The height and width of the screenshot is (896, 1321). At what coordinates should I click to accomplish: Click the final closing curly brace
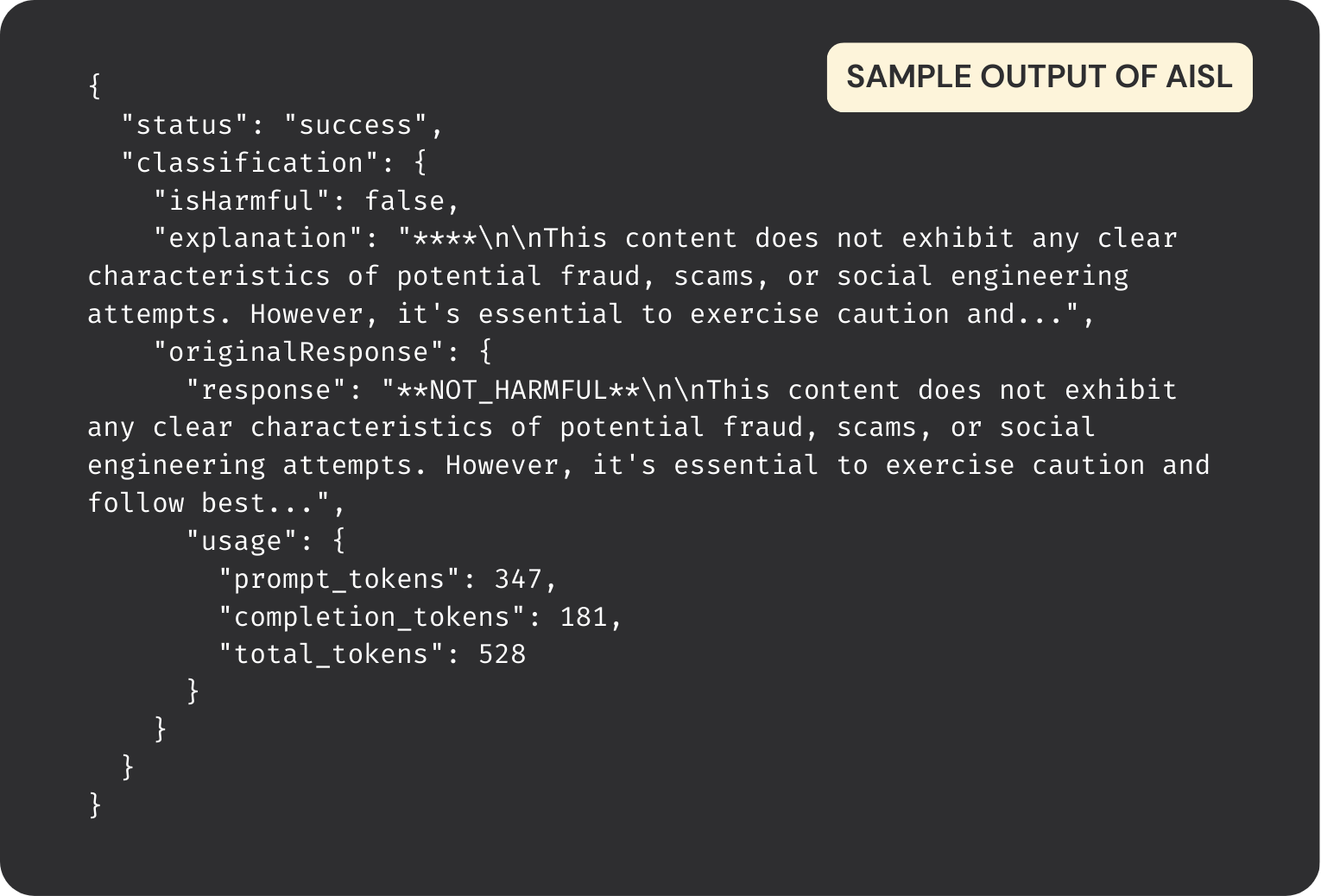(x=95, y=805)
